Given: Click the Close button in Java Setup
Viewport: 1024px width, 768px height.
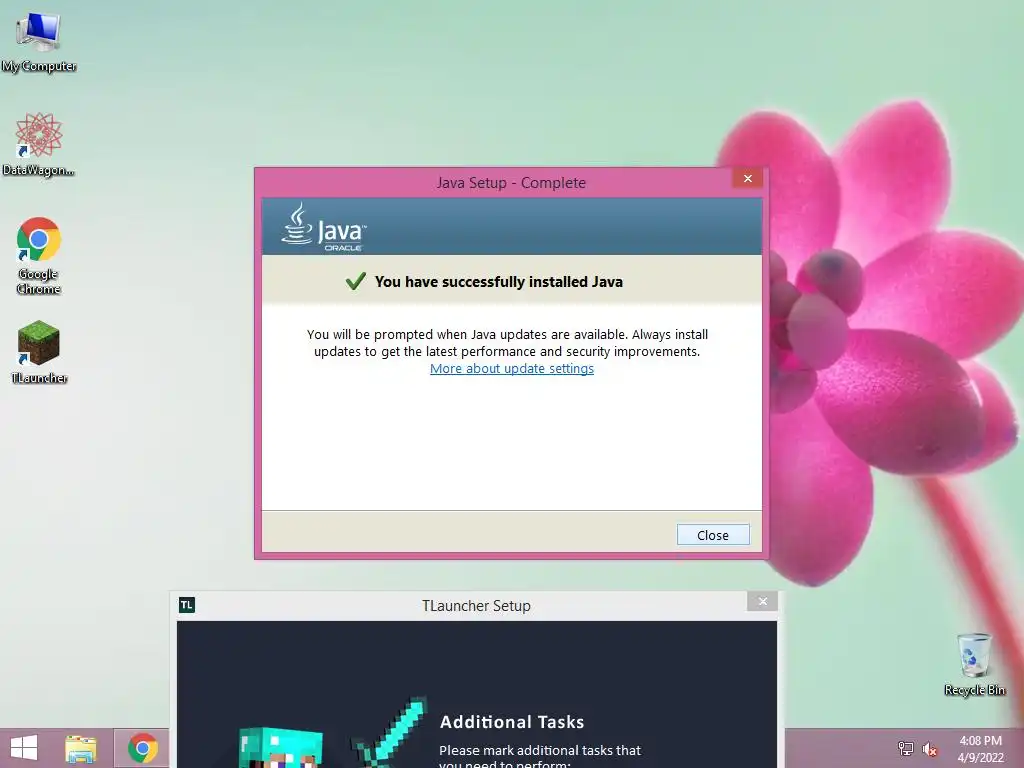Looking at the screenshot, I should pos(712,535).
